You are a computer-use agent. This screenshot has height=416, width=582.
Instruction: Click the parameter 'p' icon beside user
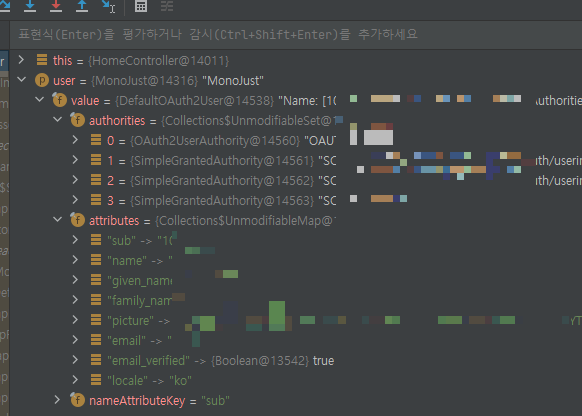[42, 80]
